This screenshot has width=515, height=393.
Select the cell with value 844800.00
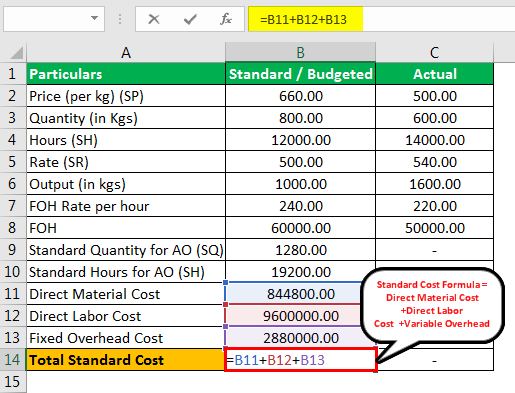pyautogui.click(x=300, y=294)
